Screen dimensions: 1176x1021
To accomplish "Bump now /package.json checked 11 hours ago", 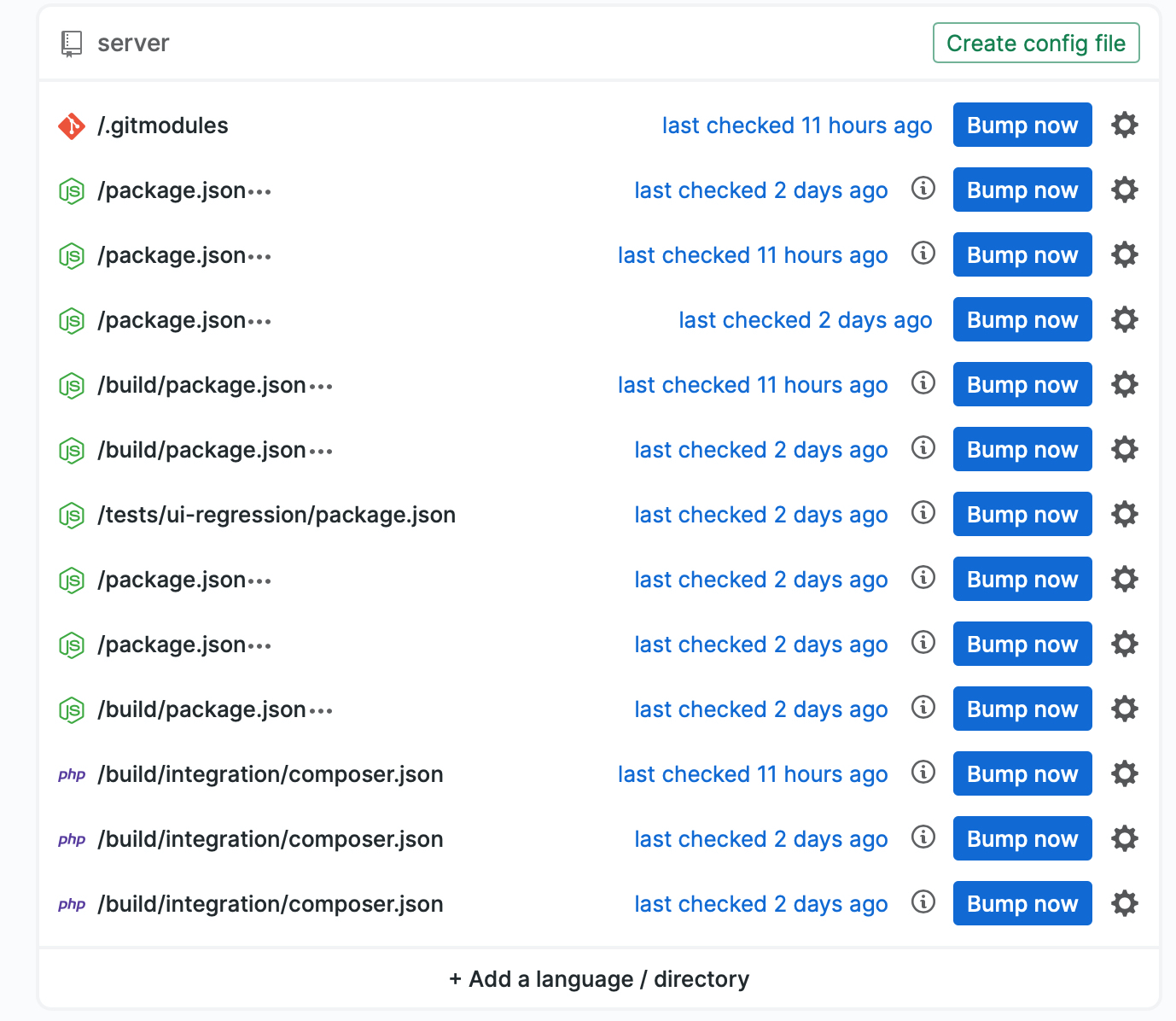I will pos(1022,254).
